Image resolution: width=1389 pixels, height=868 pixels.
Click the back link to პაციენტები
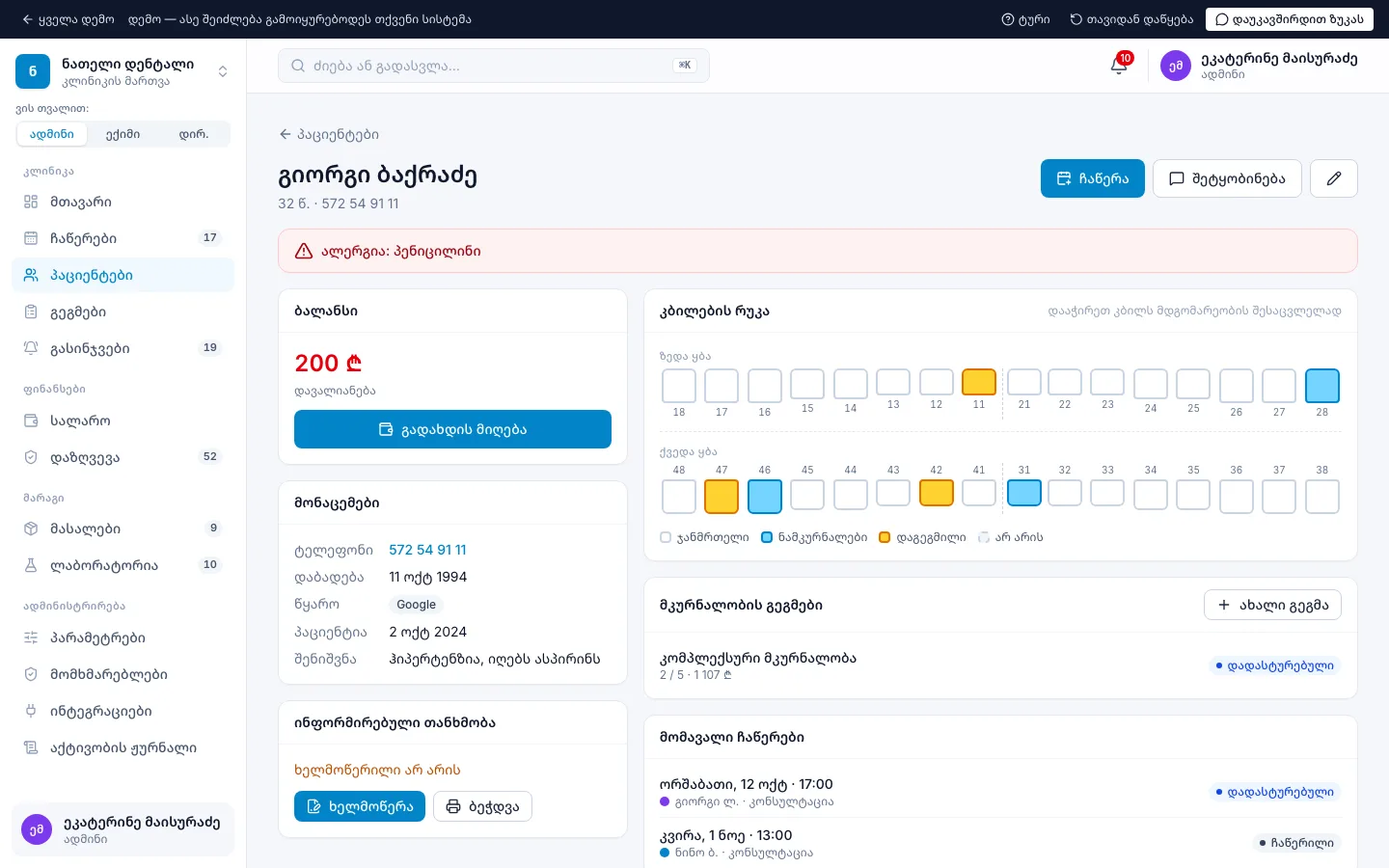coord(329,134)
